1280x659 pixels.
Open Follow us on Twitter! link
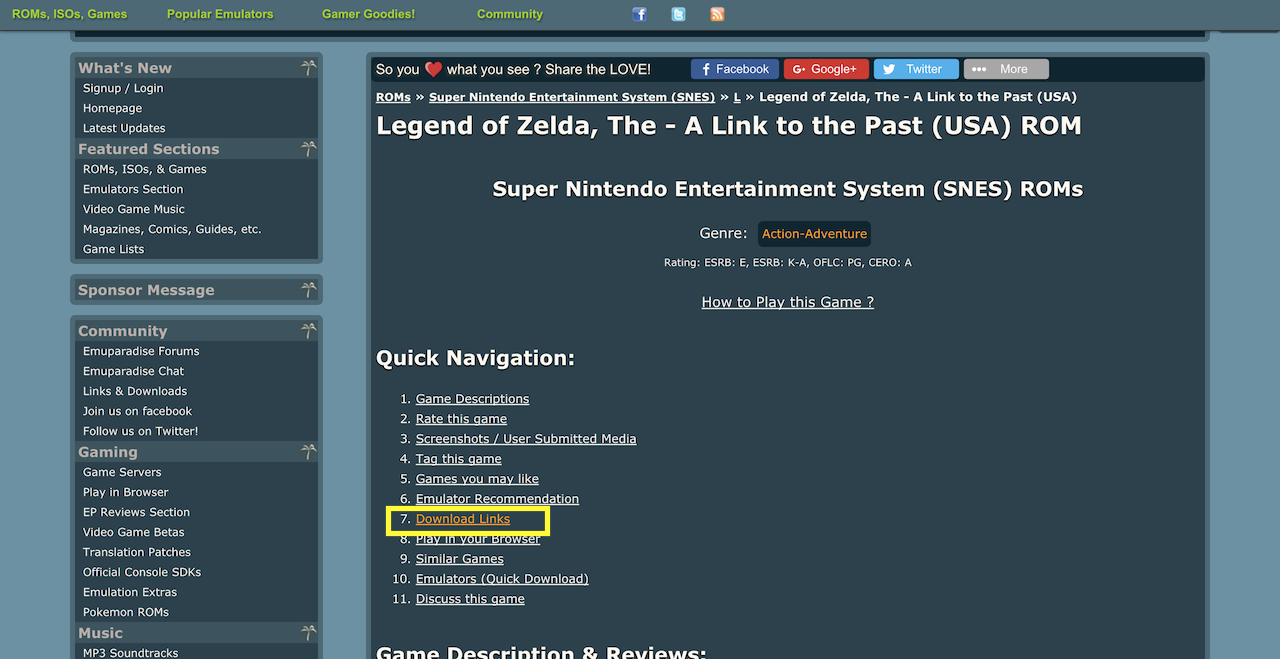click(141, 431)
